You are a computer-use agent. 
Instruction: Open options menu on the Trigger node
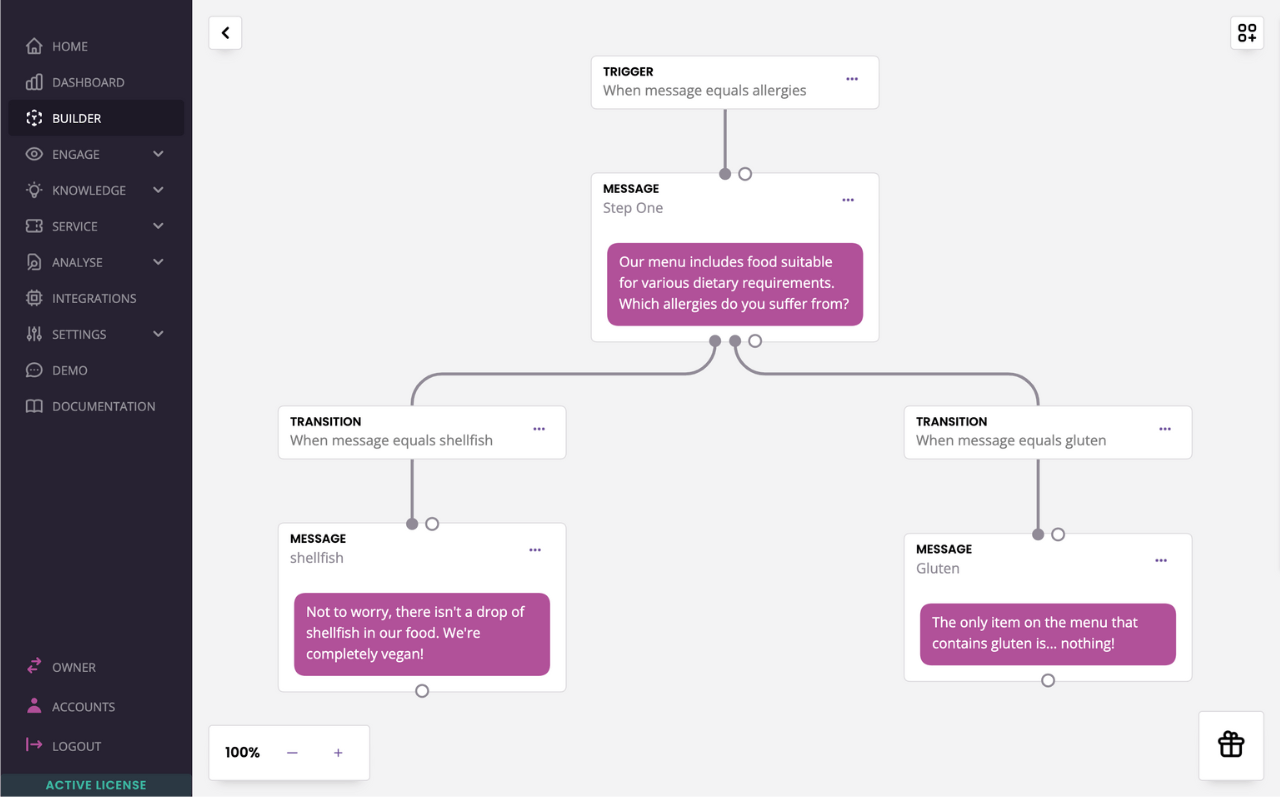pos(851,78)
